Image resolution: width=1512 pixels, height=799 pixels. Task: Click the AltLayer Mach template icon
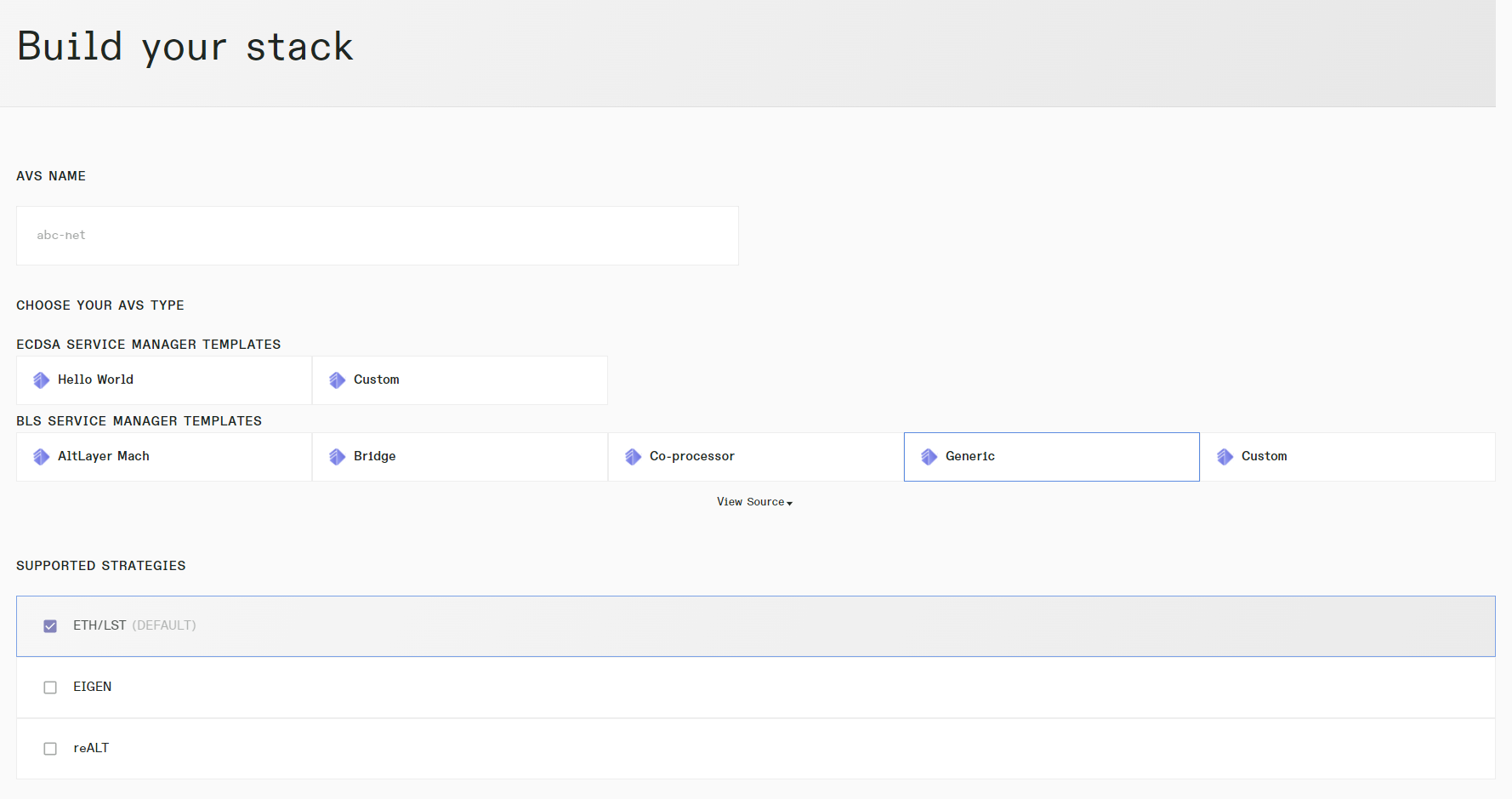[x=41, y=457]
